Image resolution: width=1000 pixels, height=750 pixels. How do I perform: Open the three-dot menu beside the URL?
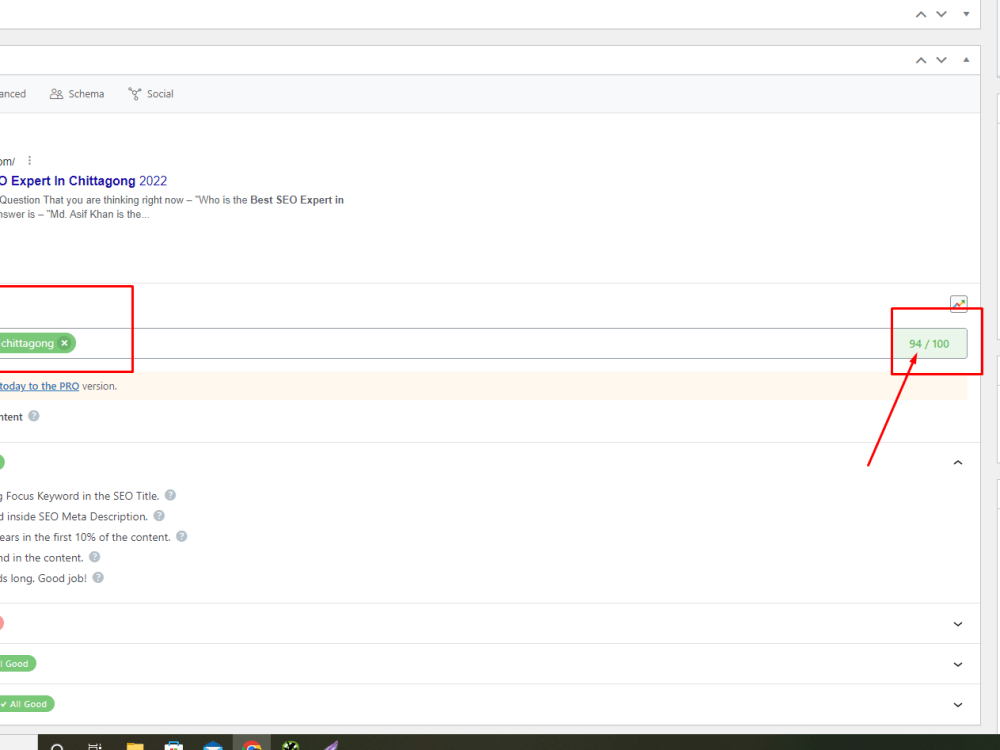(29, 161)
